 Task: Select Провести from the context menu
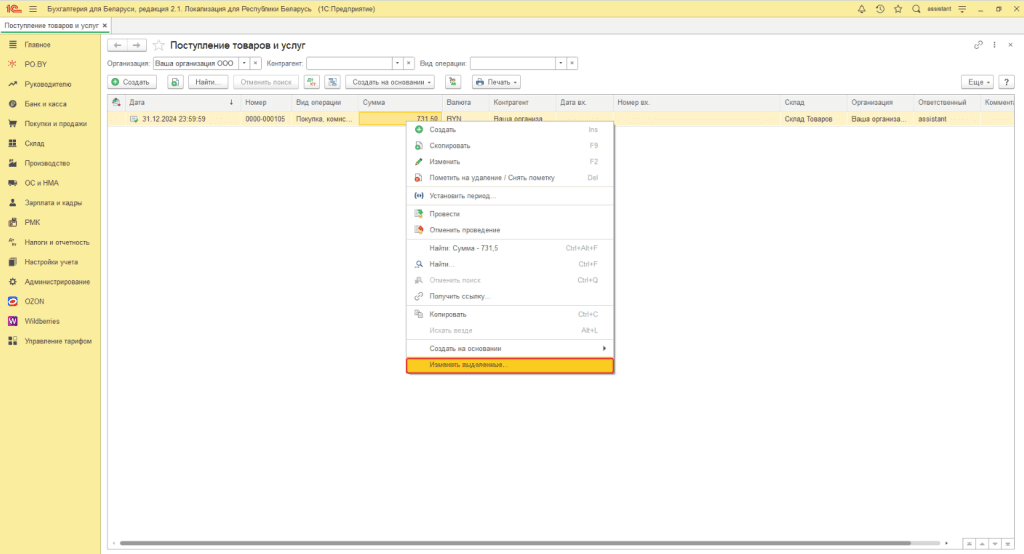(444, 214)
